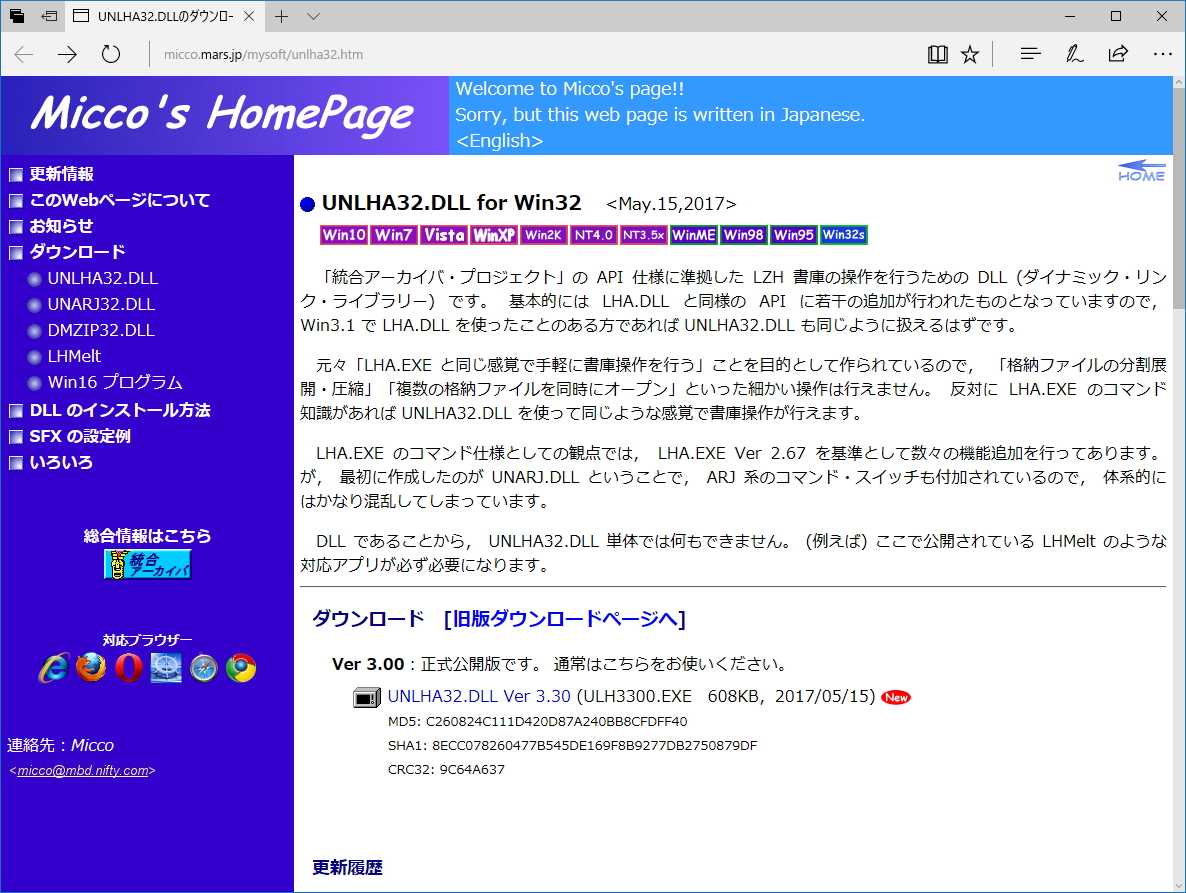Click the Win10 compatibility badge
Viewport: 1186px width, 893px height.
[x=342, y=235]
